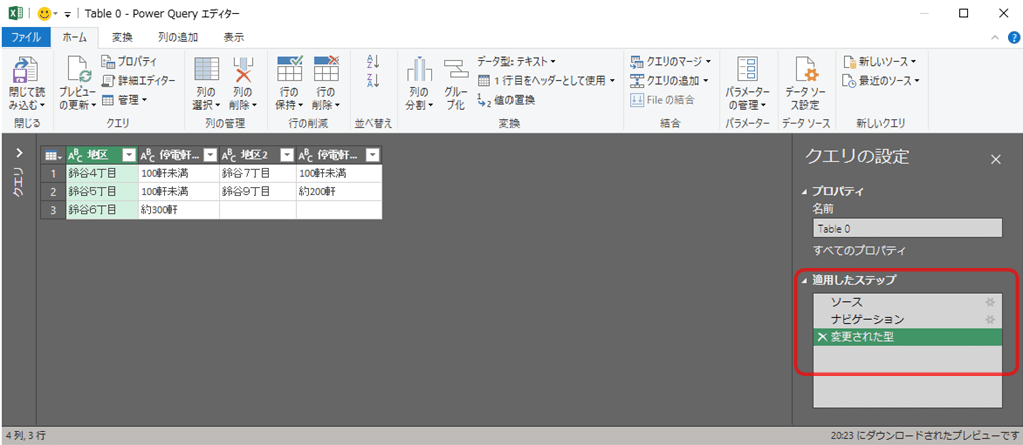Open the filter dropdown of the last 停電軒 column
The height and width of the screenshot is (445, 1023).
tap(373, 155)
